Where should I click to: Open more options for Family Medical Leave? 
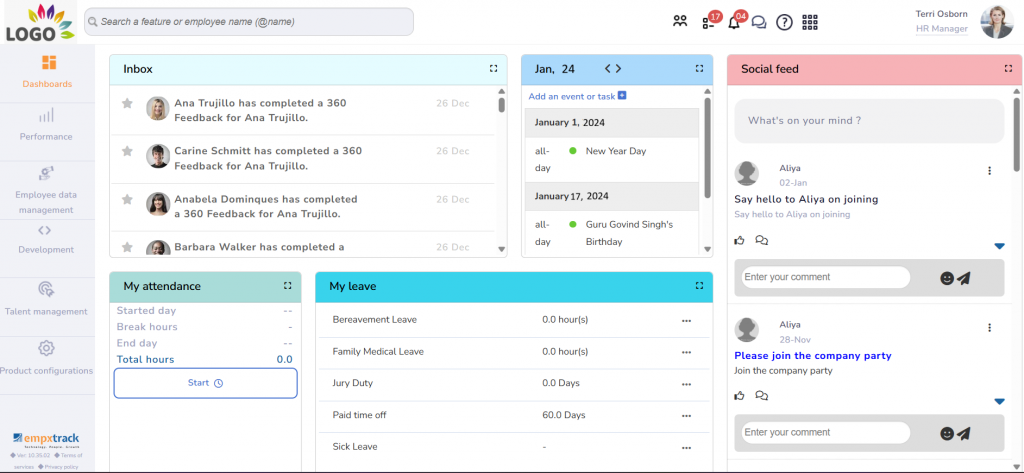[686, 352]
